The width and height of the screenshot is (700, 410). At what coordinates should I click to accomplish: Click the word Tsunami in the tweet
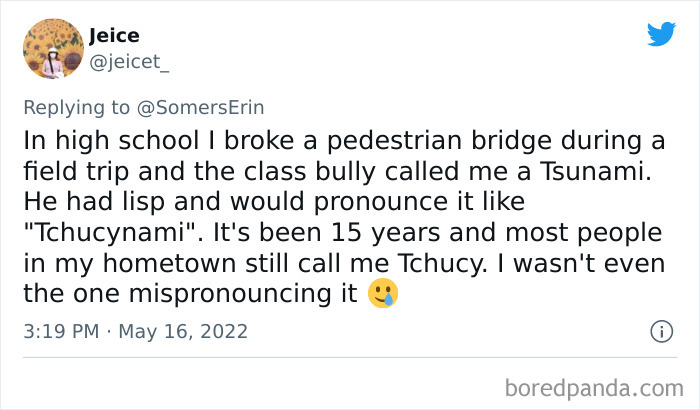580,173
